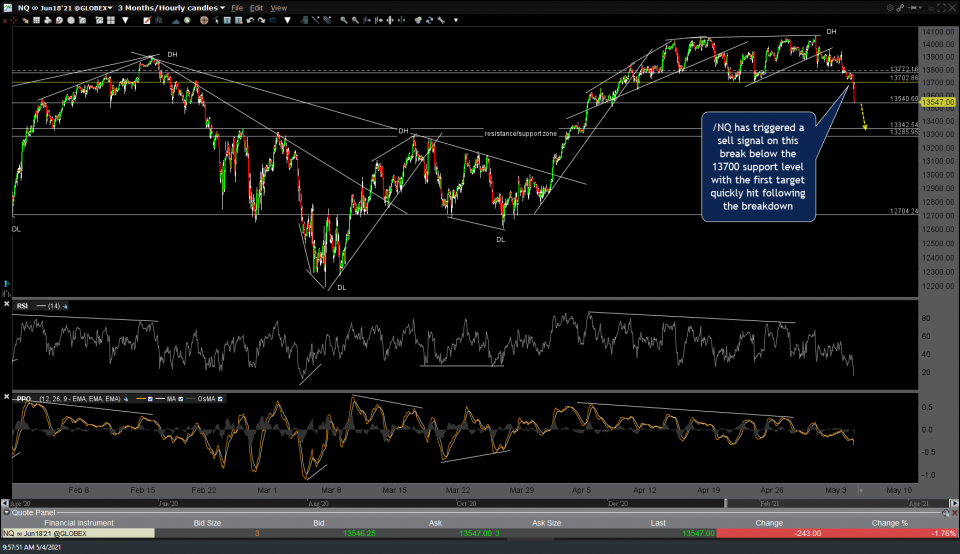Image resolution: width=960 pixels, height=554 pixels.
Task: Open dropdown arrow beside the pin icon
Action: 920,7
